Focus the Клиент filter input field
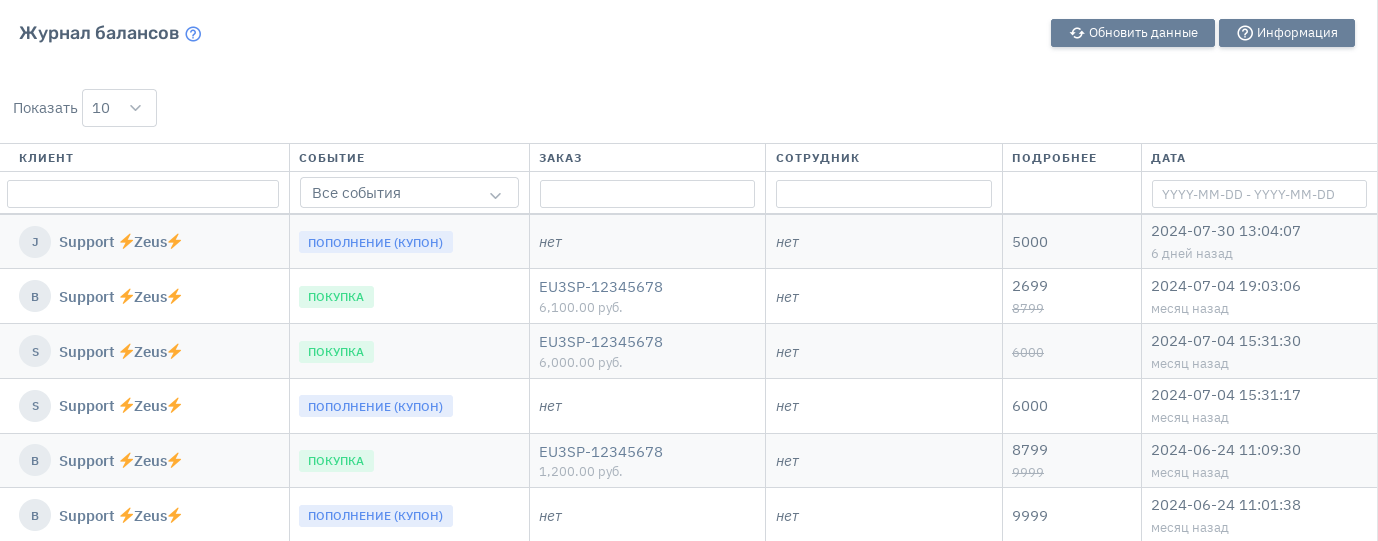1378x541 pixels. [x=143, y=194]
